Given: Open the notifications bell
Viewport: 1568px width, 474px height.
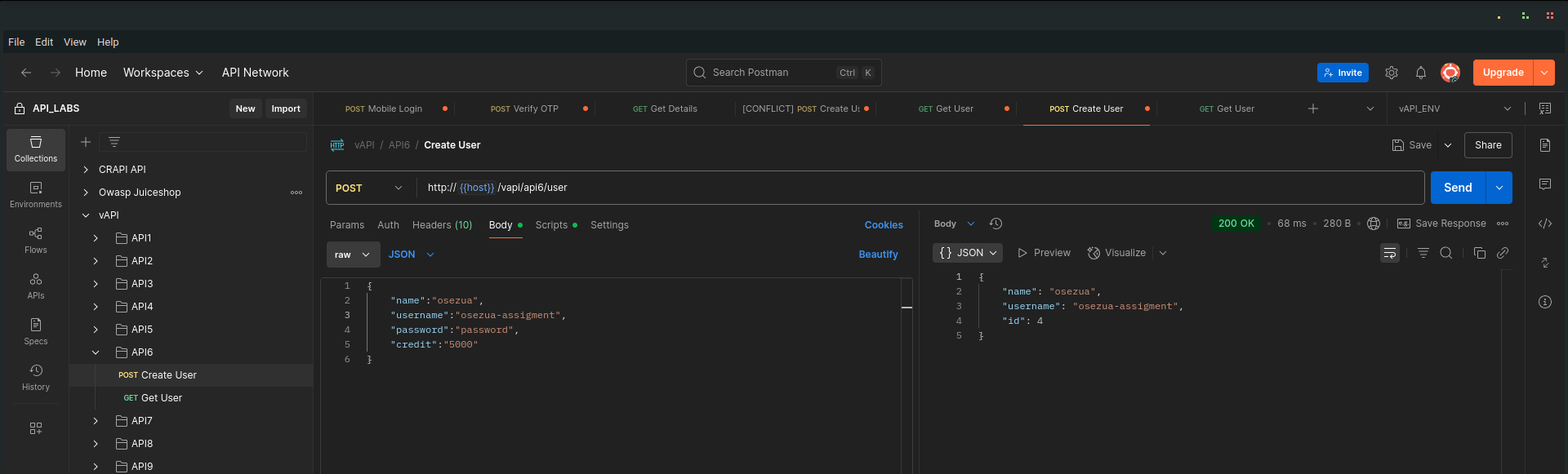Looking at the screenshot, I should [x=1421, y=73].
